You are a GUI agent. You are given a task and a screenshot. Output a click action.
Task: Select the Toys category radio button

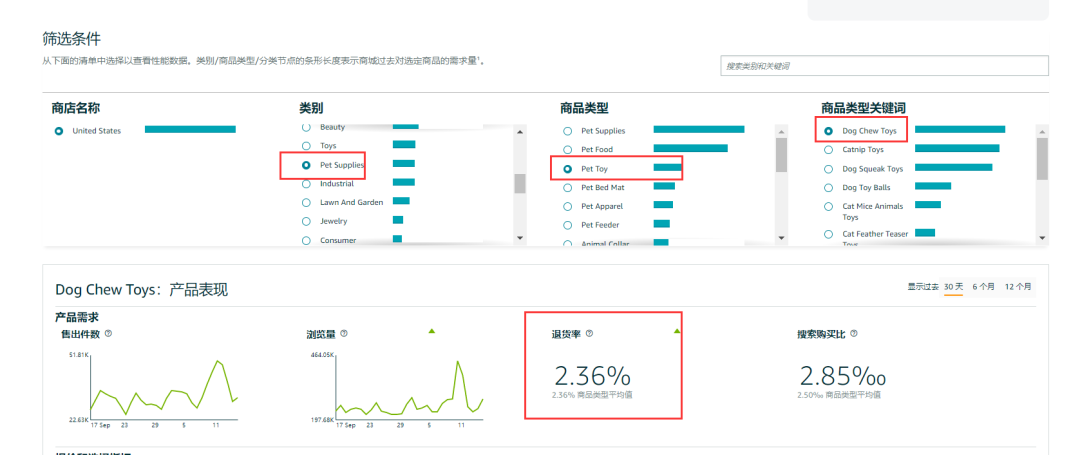click(306, 146)
